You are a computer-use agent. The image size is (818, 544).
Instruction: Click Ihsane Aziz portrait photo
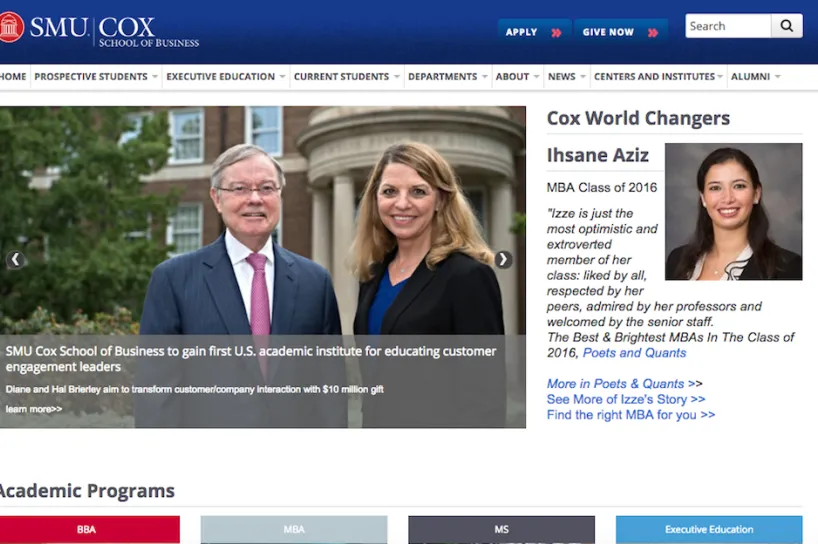click(733, 212)
